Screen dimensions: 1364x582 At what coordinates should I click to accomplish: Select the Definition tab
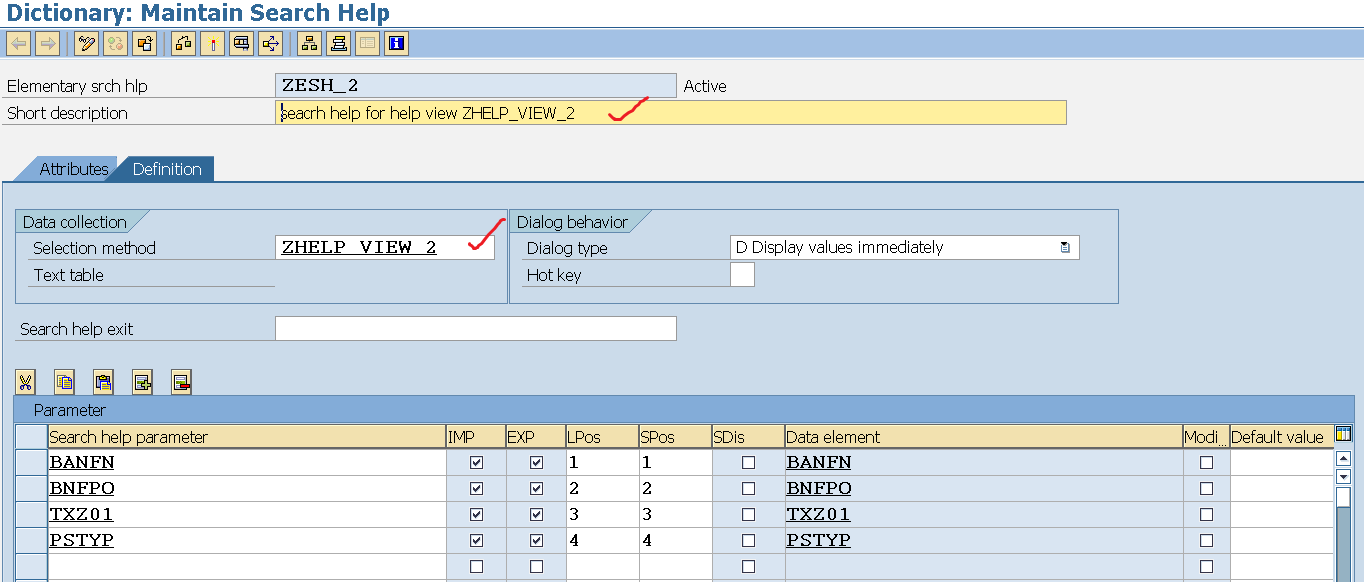tap(167, 169)
